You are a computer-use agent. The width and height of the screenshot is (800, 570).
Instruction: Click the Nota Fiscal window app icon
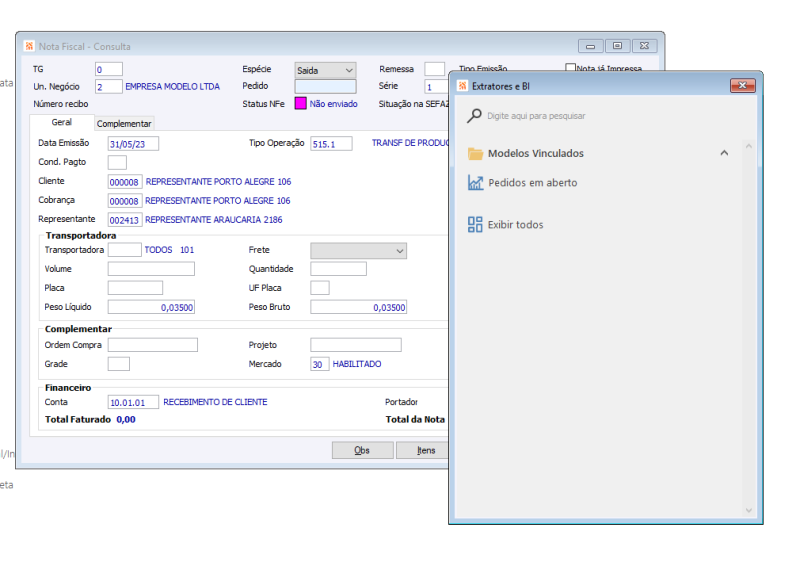coord(30,46)
